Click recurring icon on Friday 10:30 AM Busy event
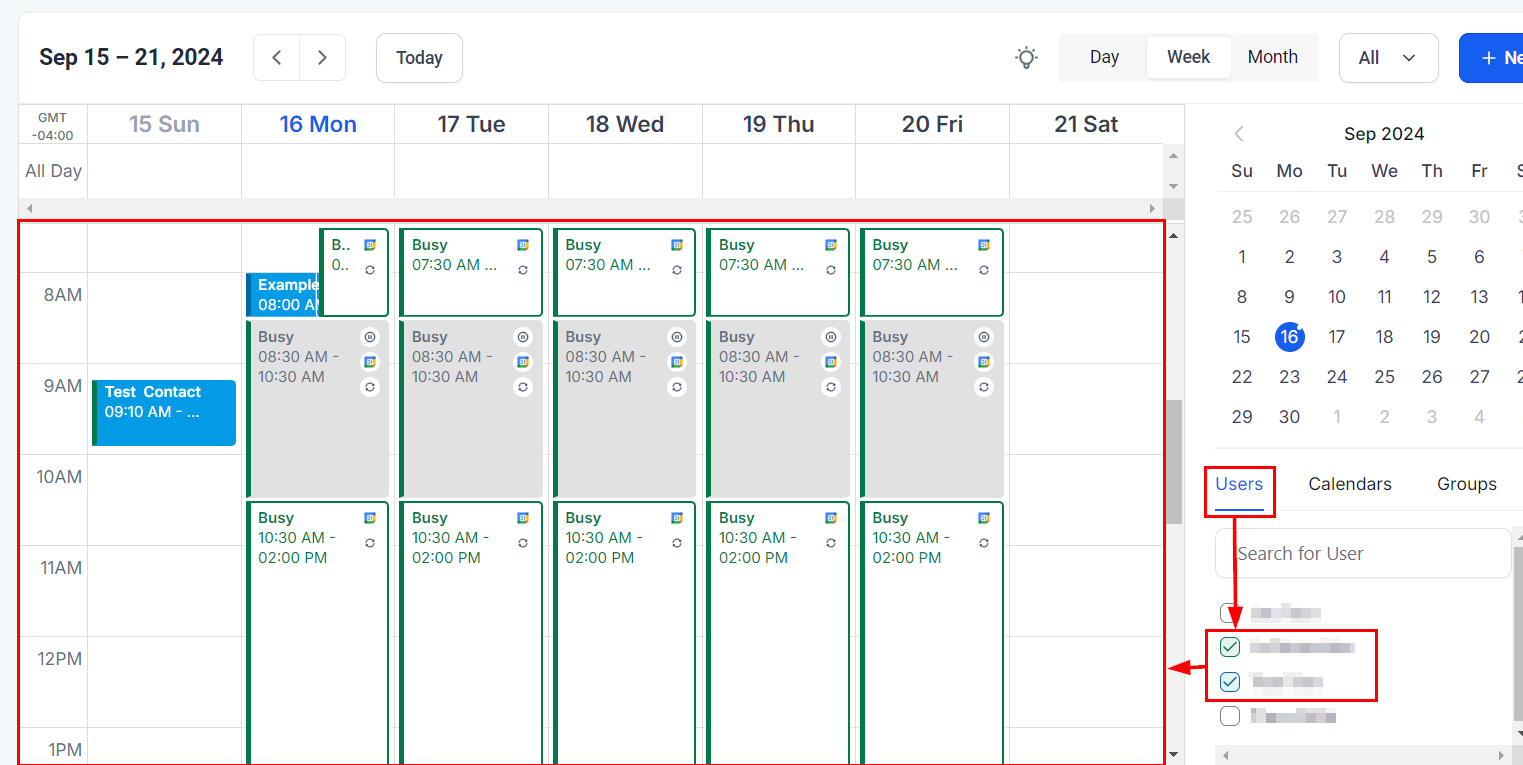Screen dimensions: 1523x765 tap(984, 543)
